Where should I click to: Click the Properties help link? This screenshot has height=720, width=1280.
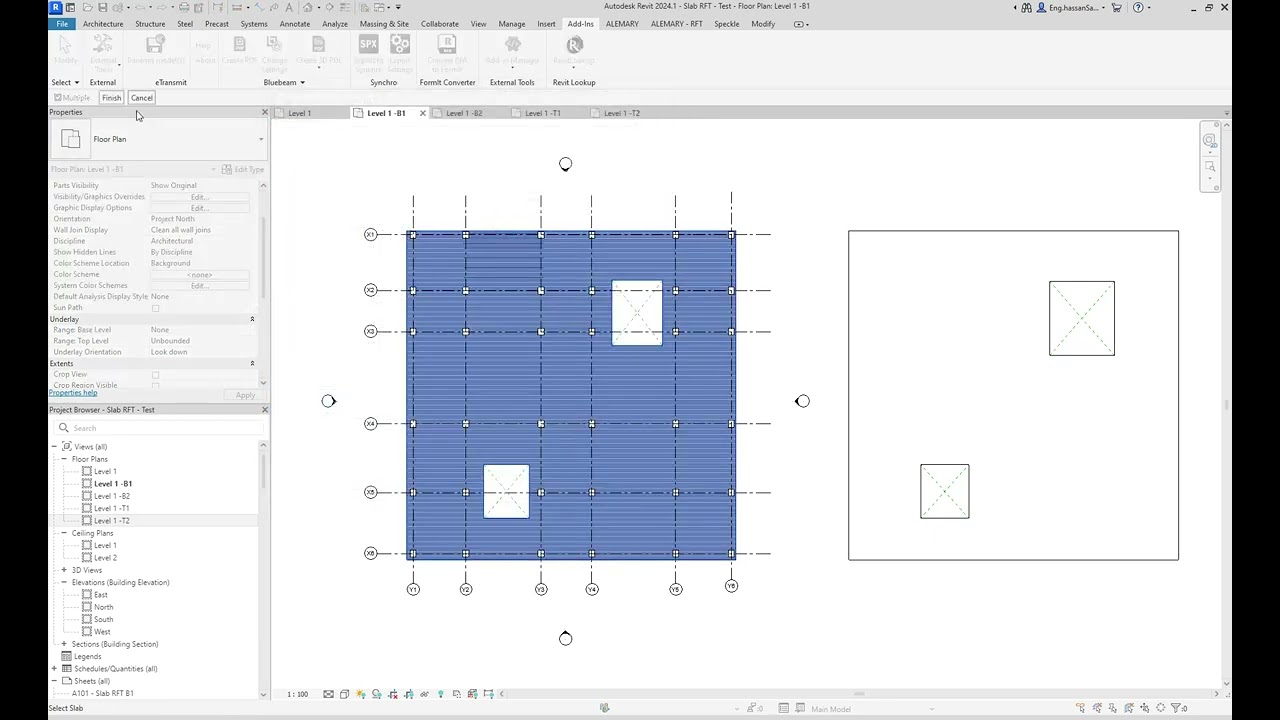pos(73,393)
